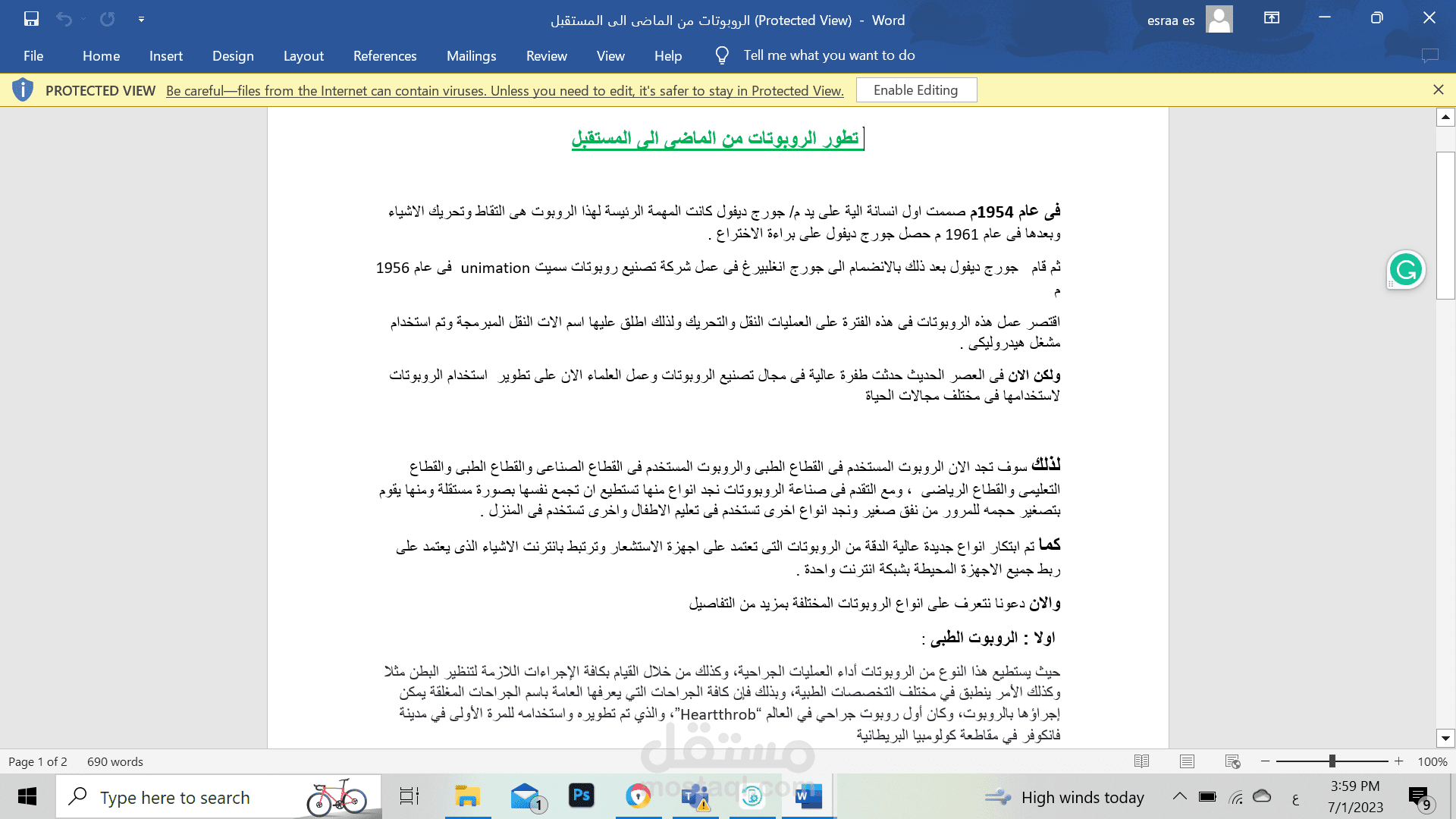
Task: Click the 'Tell me what you want to do' box
Action: click(829, 55)
